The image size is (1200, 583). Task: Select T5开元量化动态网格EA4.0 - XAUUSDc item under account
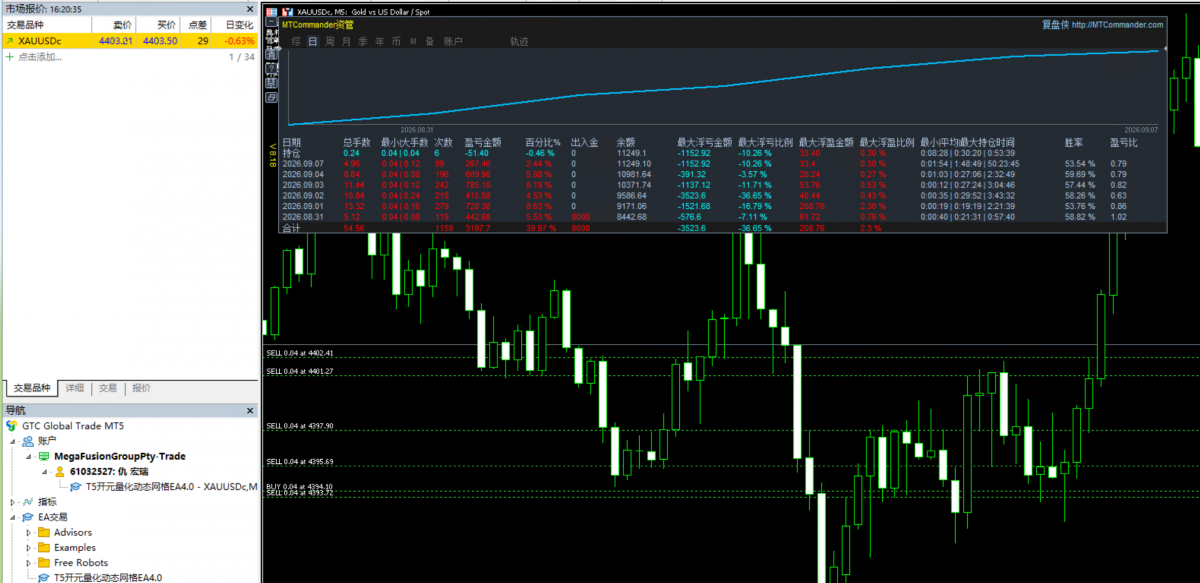[x=171, y=486]
